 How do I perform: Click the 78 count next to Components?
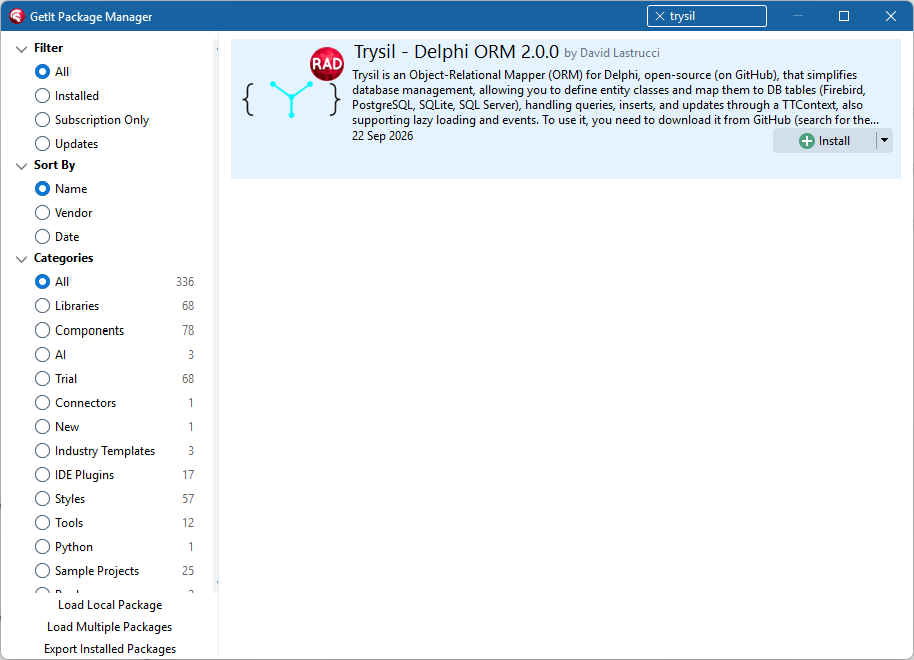(x=188, y=330)
